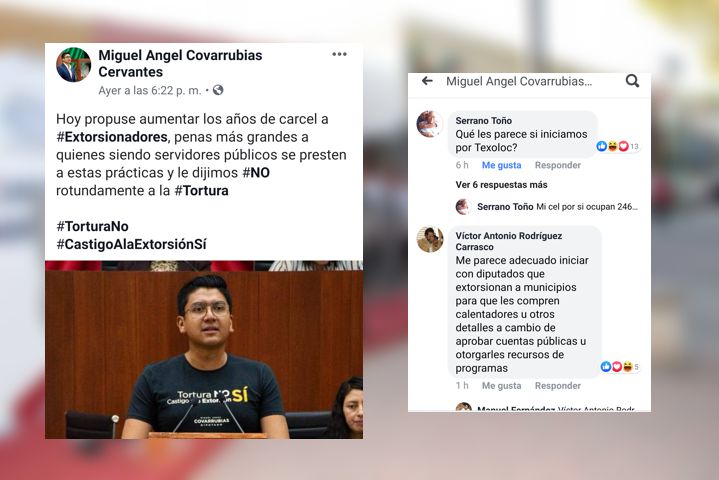Open the post photo of the speaker
This screenshot has height=480, width=719.
(x=204, y=350)
